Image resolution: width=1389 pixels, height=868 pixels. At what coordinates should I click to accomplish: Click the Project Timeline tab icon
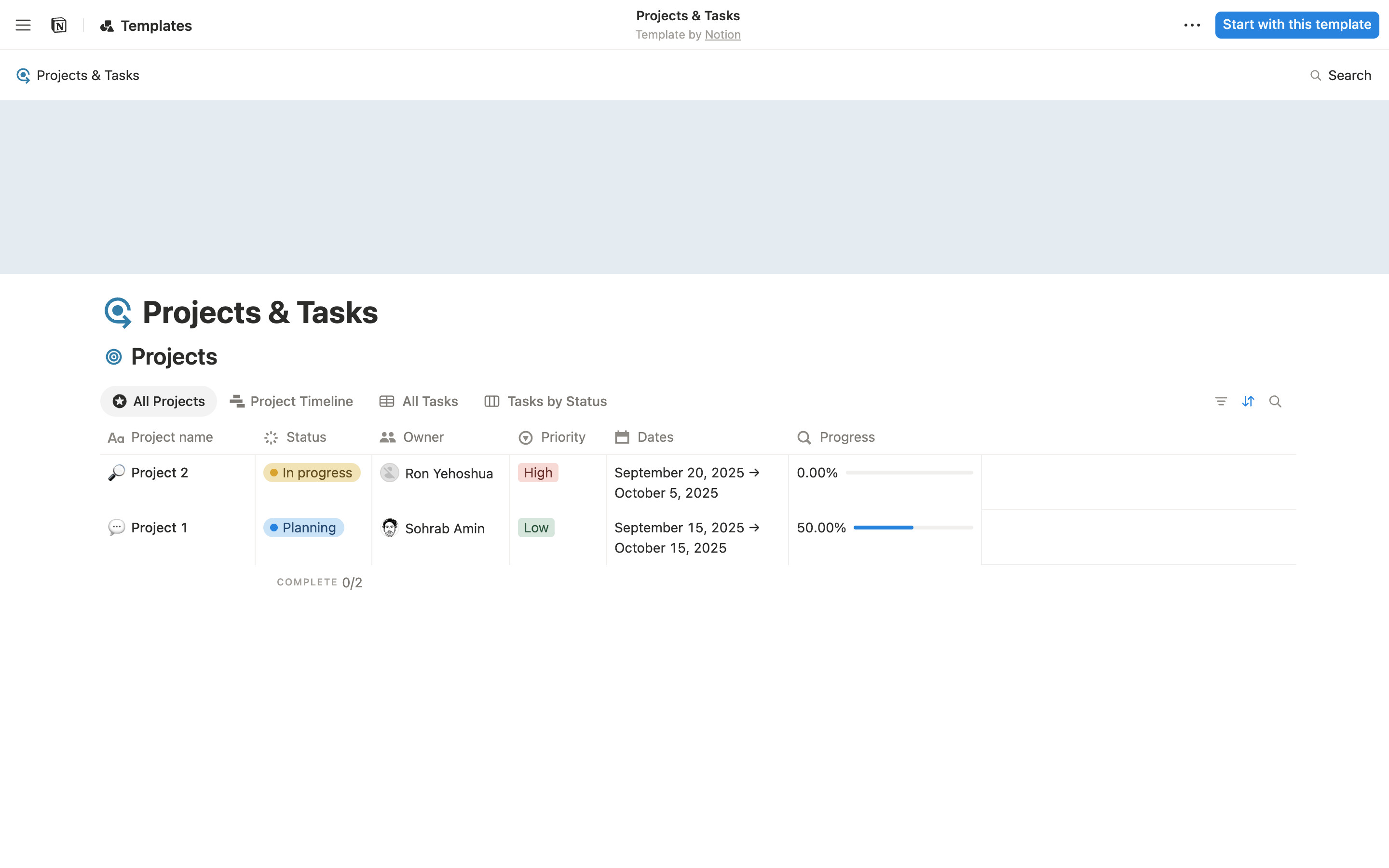click(x=237, y=401)
